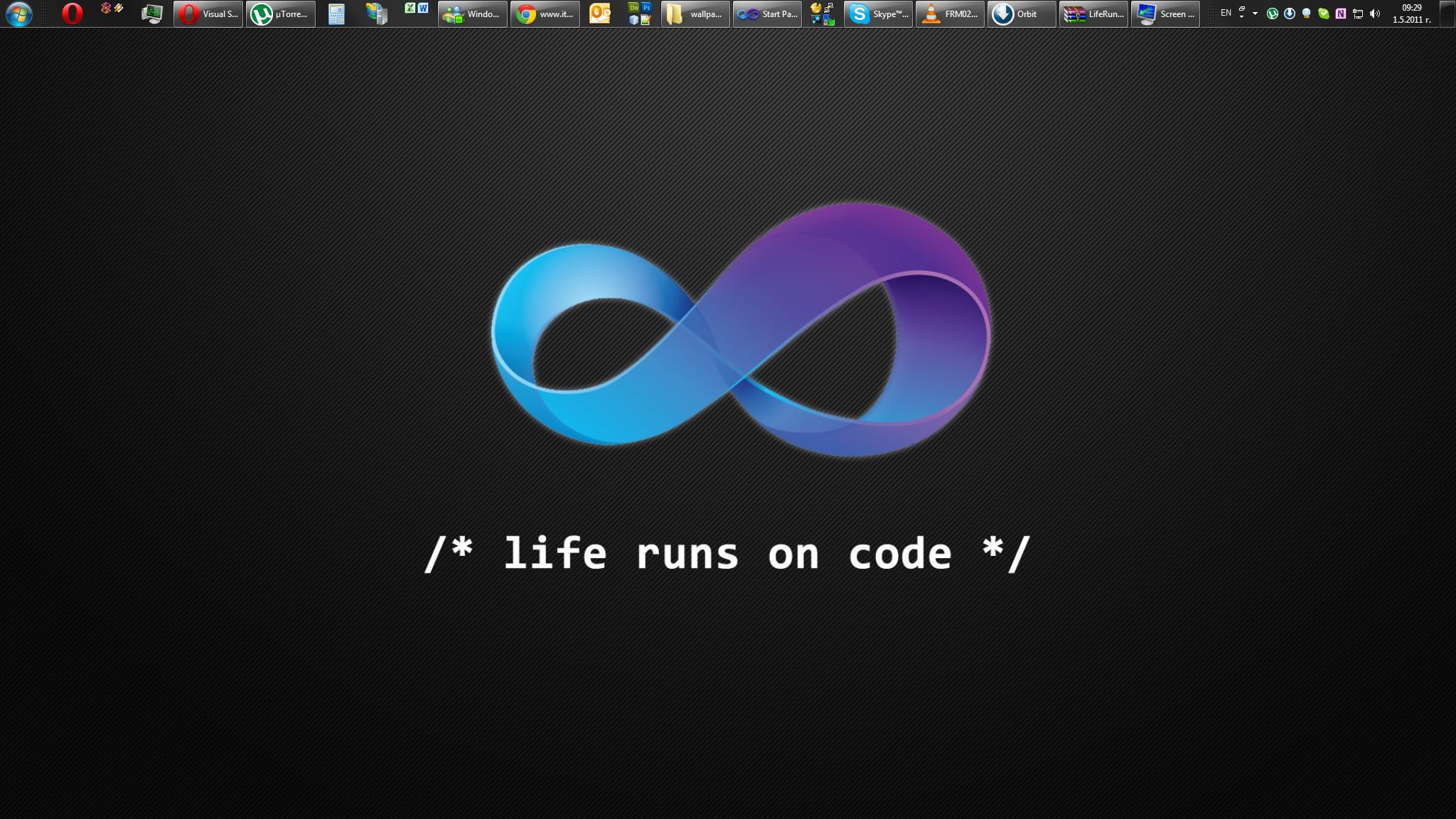The width and height of the screenshot is (1456, 819).
Task: Open the µTorrent system tray icon
Action: tap(1273, 14)
